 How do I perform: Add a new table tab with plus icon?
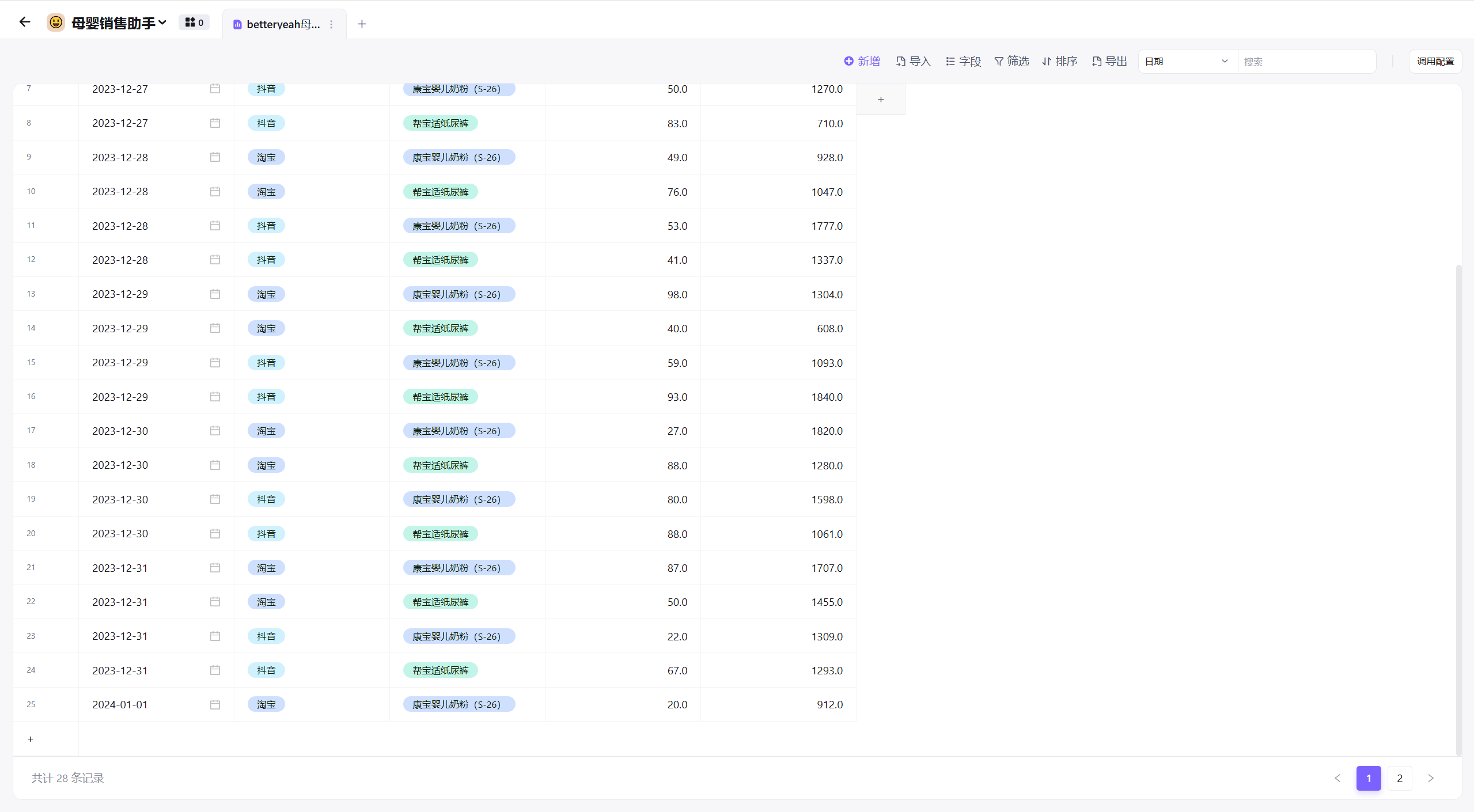[x=362, y=24]
